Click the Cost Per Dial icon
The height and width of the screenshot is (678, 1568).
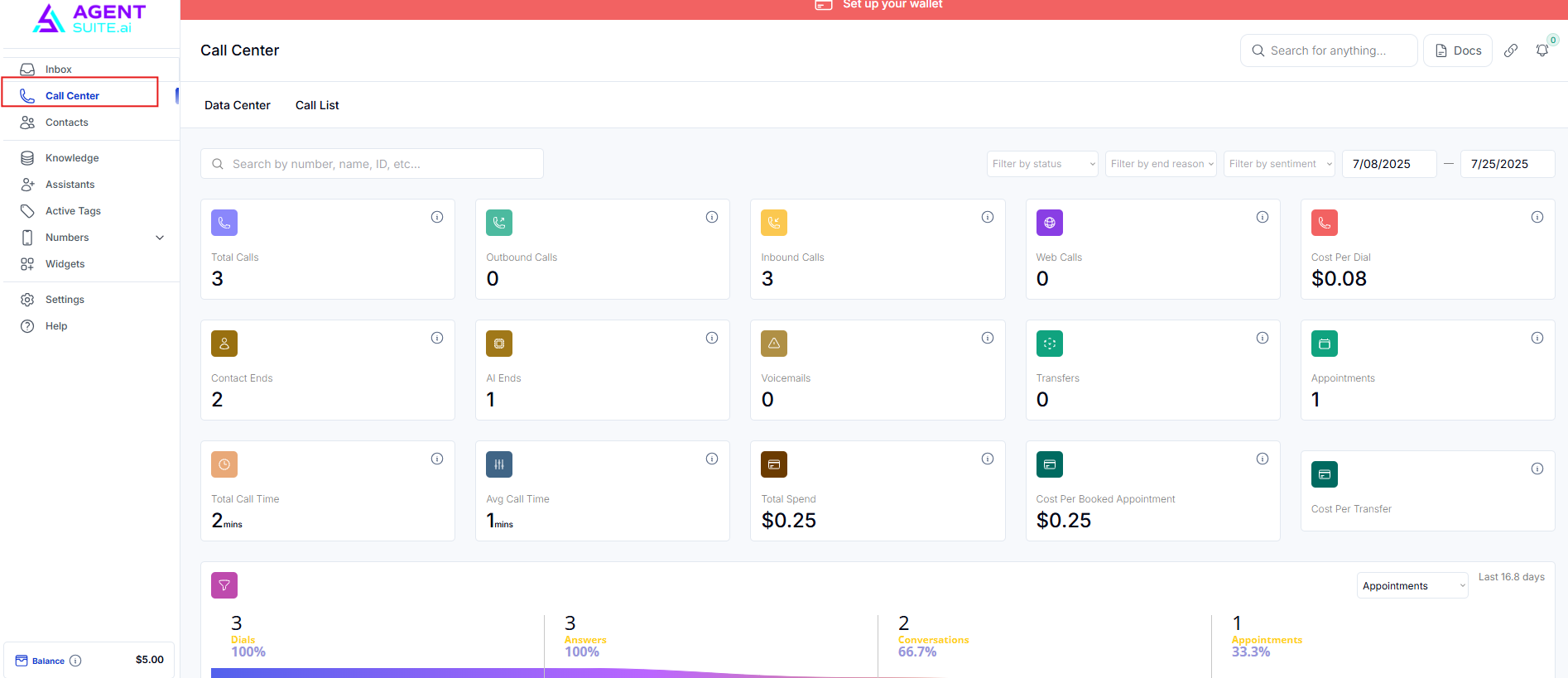click(1325, 223)
